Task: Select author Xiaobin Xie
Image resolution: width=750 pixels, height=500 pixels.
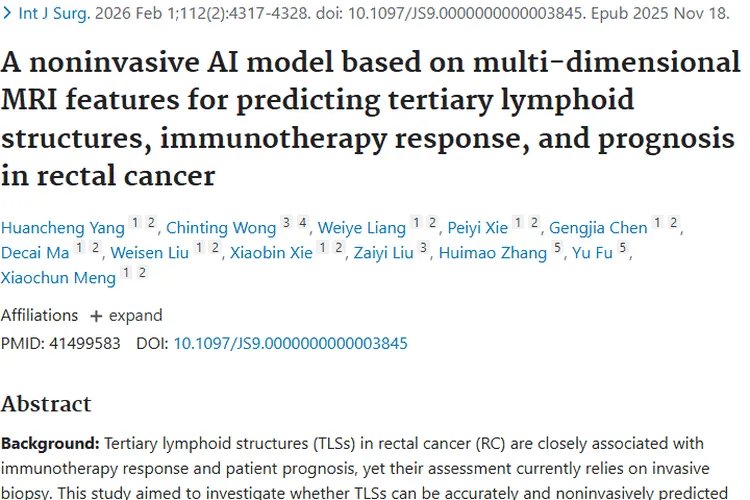Action: [272, 252]
